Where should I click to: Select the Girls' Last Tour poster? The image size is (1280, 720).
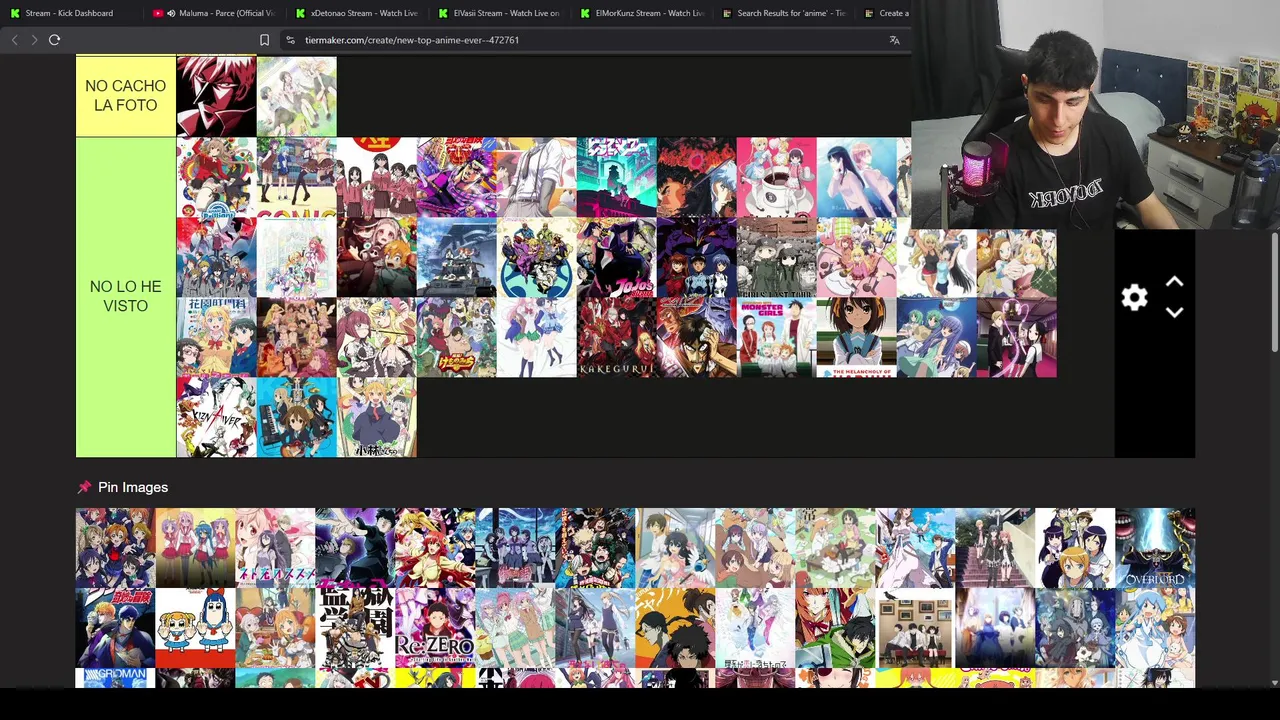tap(776, 257)
